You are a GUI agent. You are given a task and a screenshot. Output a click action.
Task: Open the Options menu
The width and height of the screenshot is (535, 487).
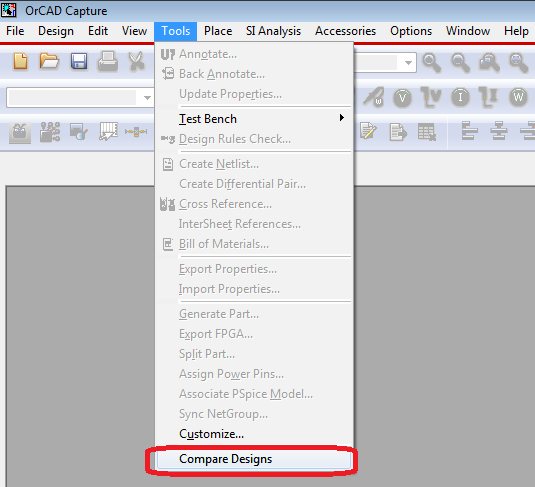click(411, 31)
